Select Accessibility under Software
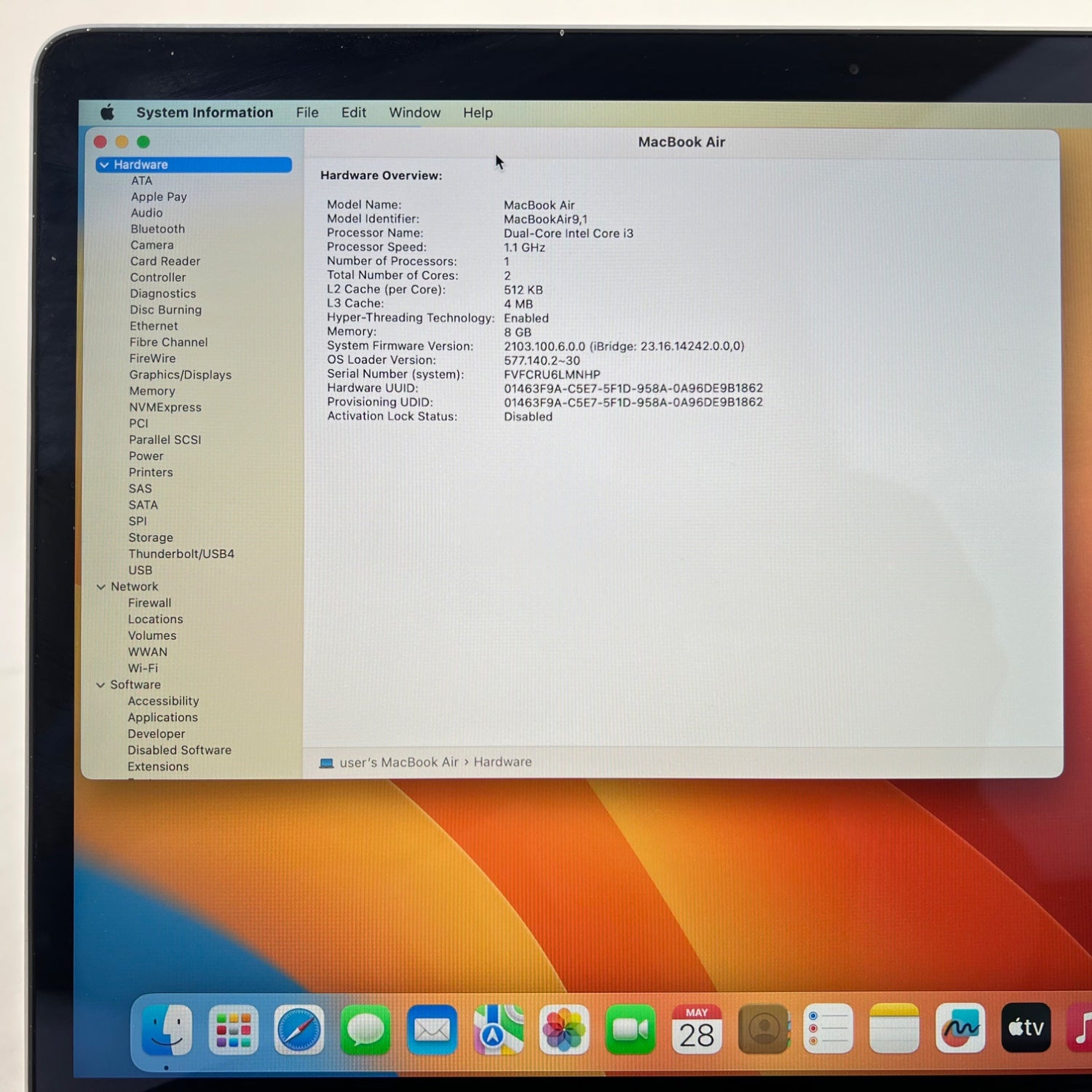The image size is (1092, 1092). 163,701
